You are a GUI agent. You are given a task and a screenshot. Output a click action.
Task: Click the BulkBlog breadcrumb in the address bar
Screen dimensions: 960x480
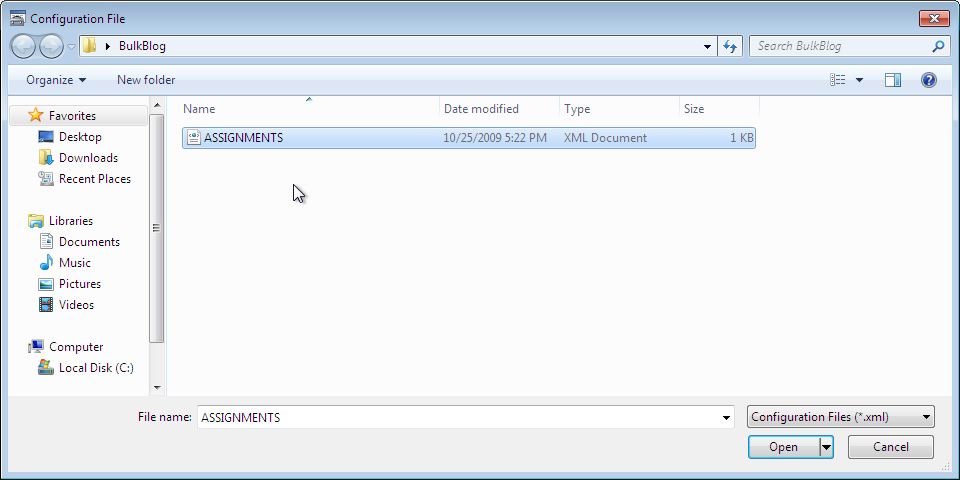click(x=142, y=46)
